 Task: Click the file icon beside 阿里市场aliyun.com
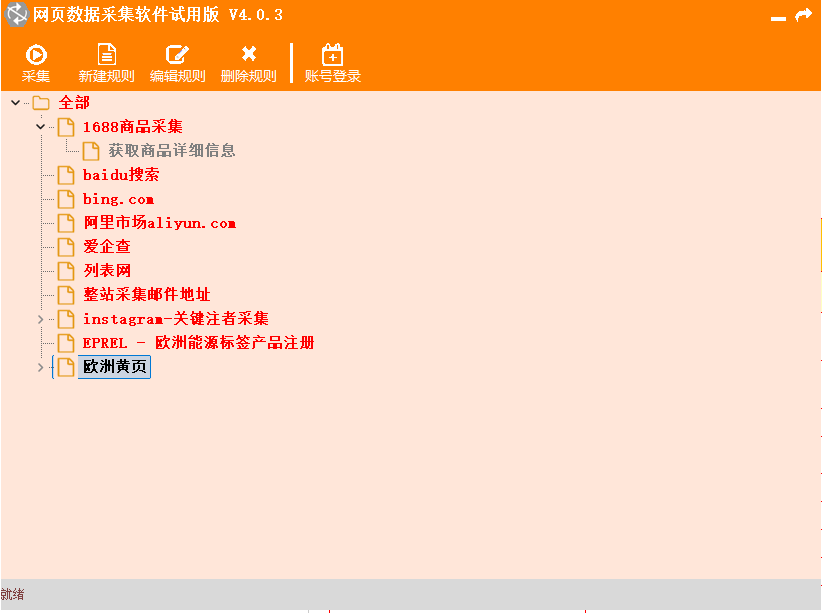pos(66,223)
